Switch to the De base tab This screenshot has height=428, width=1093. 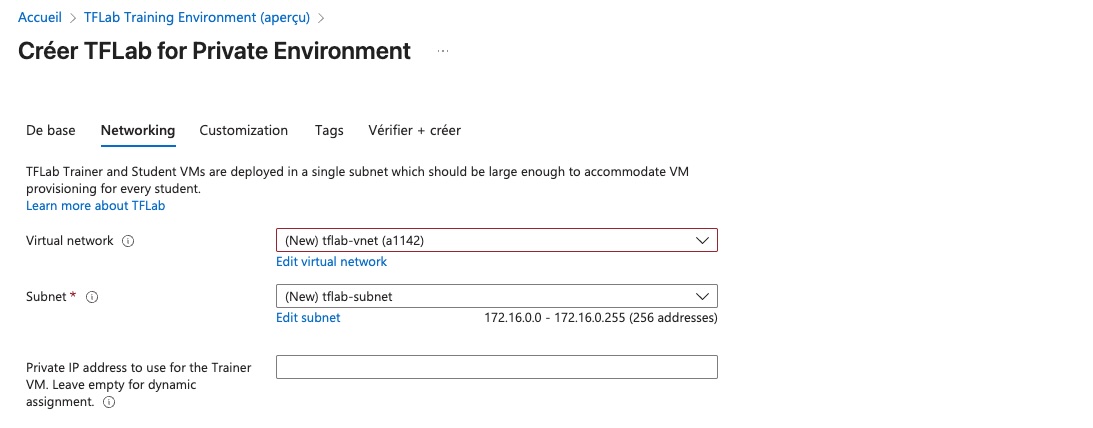point(51,130)
